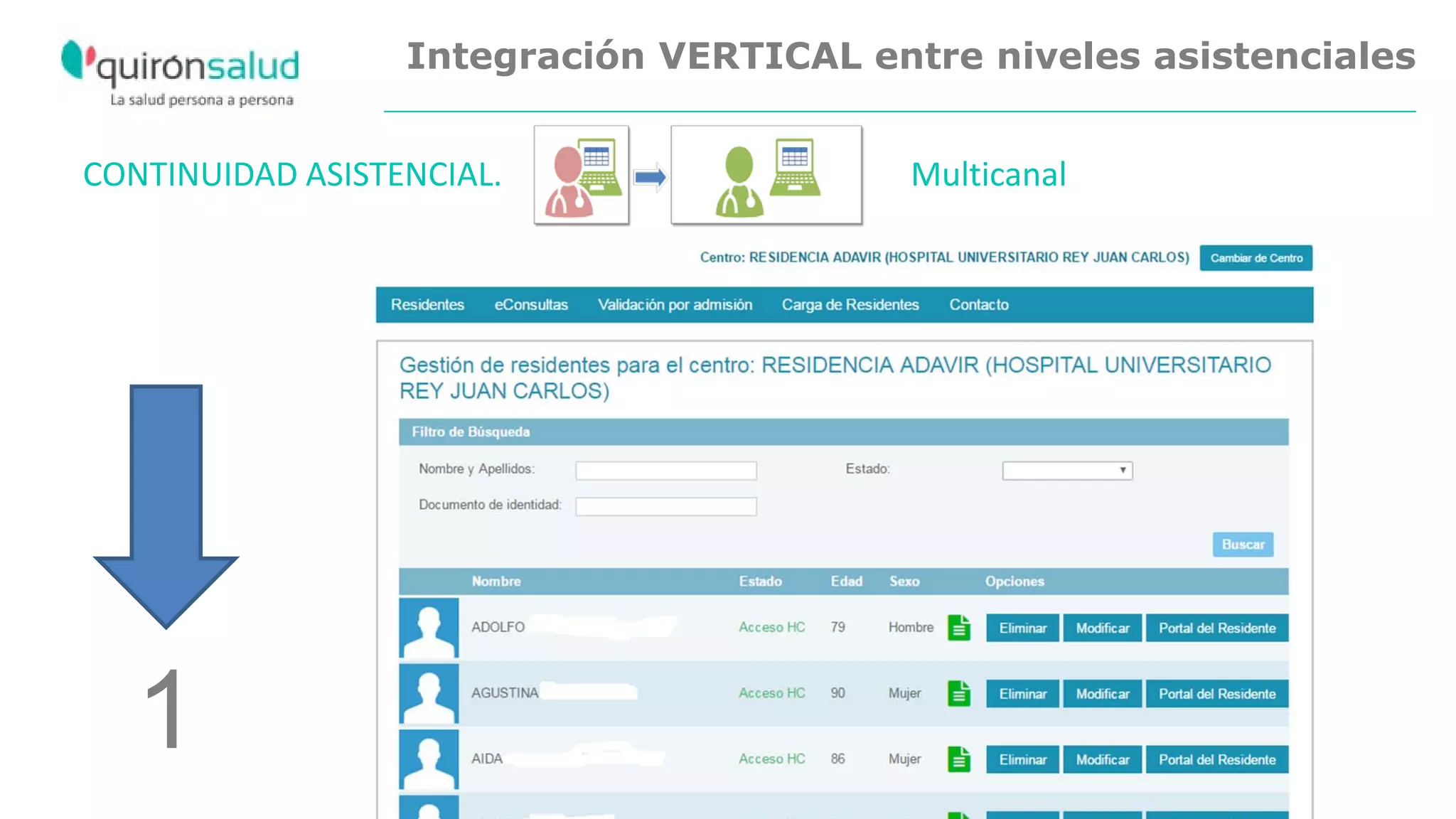
Task: Click the quirónsalud logo
Action: 180,73
